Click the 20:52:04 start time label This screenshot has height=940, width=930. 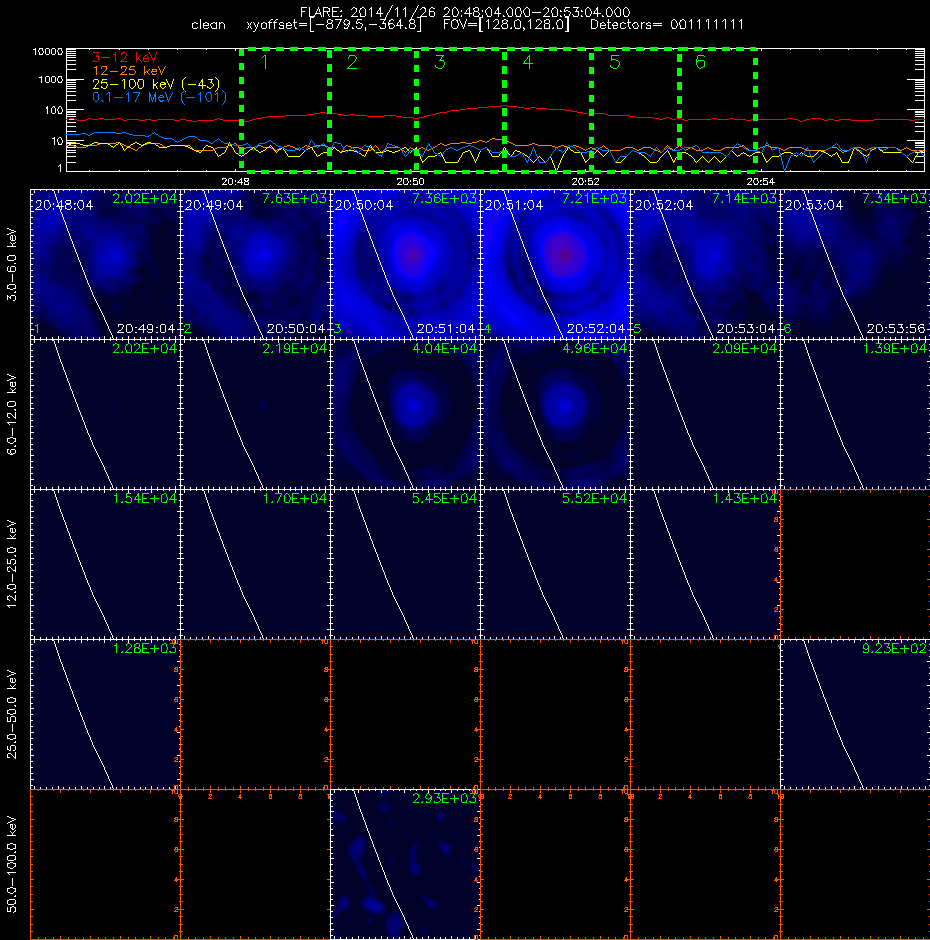click(x=664, y=206)
